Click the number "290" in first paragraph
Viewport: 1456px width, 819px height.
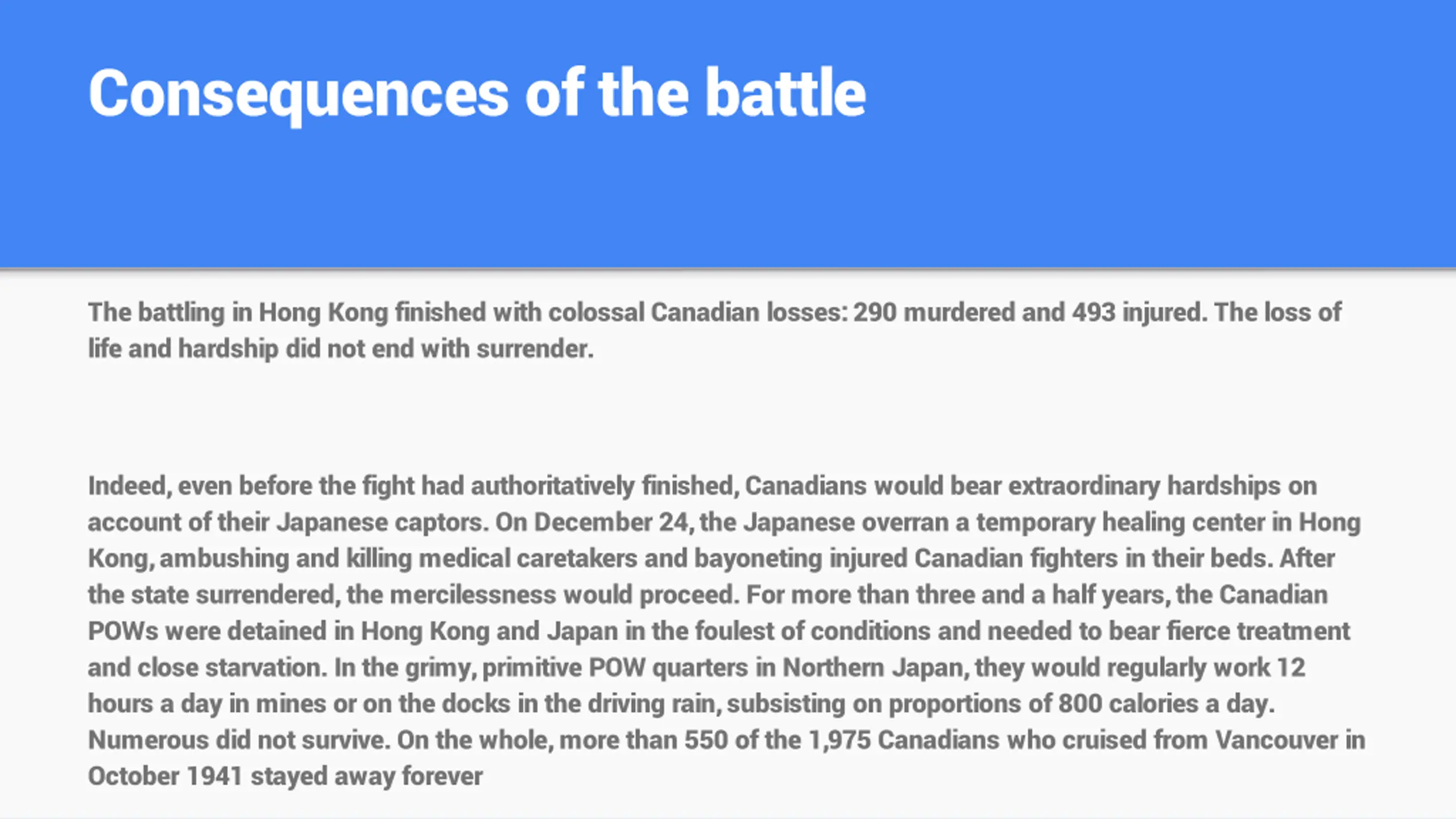coord(875,312)
